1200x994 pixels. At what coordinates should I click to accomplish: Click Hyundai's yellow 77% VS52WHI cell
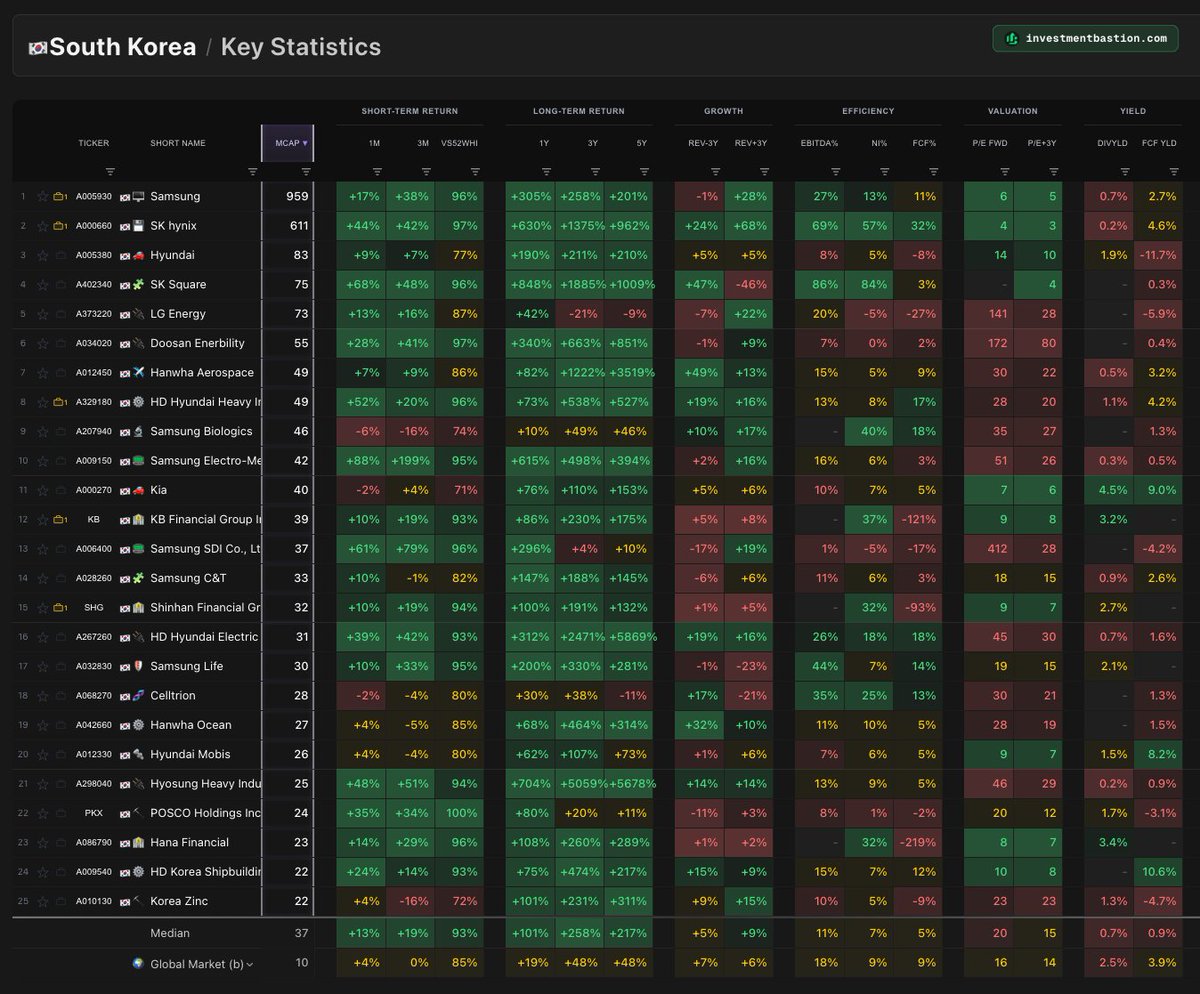(x=459, y=255)
